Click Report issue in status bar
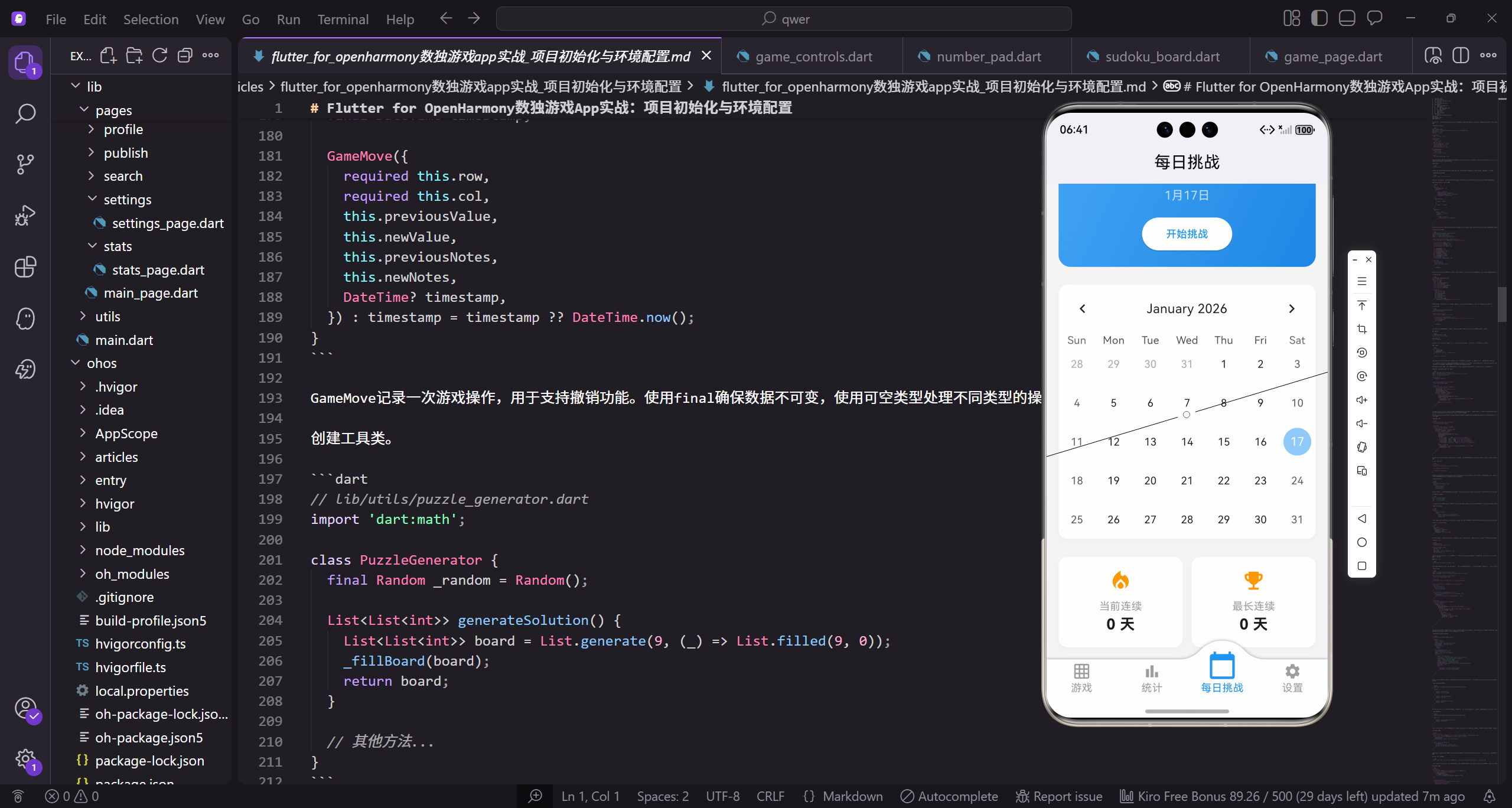The width and height of the screenshot is (1512, 808). coord(1059,796)
